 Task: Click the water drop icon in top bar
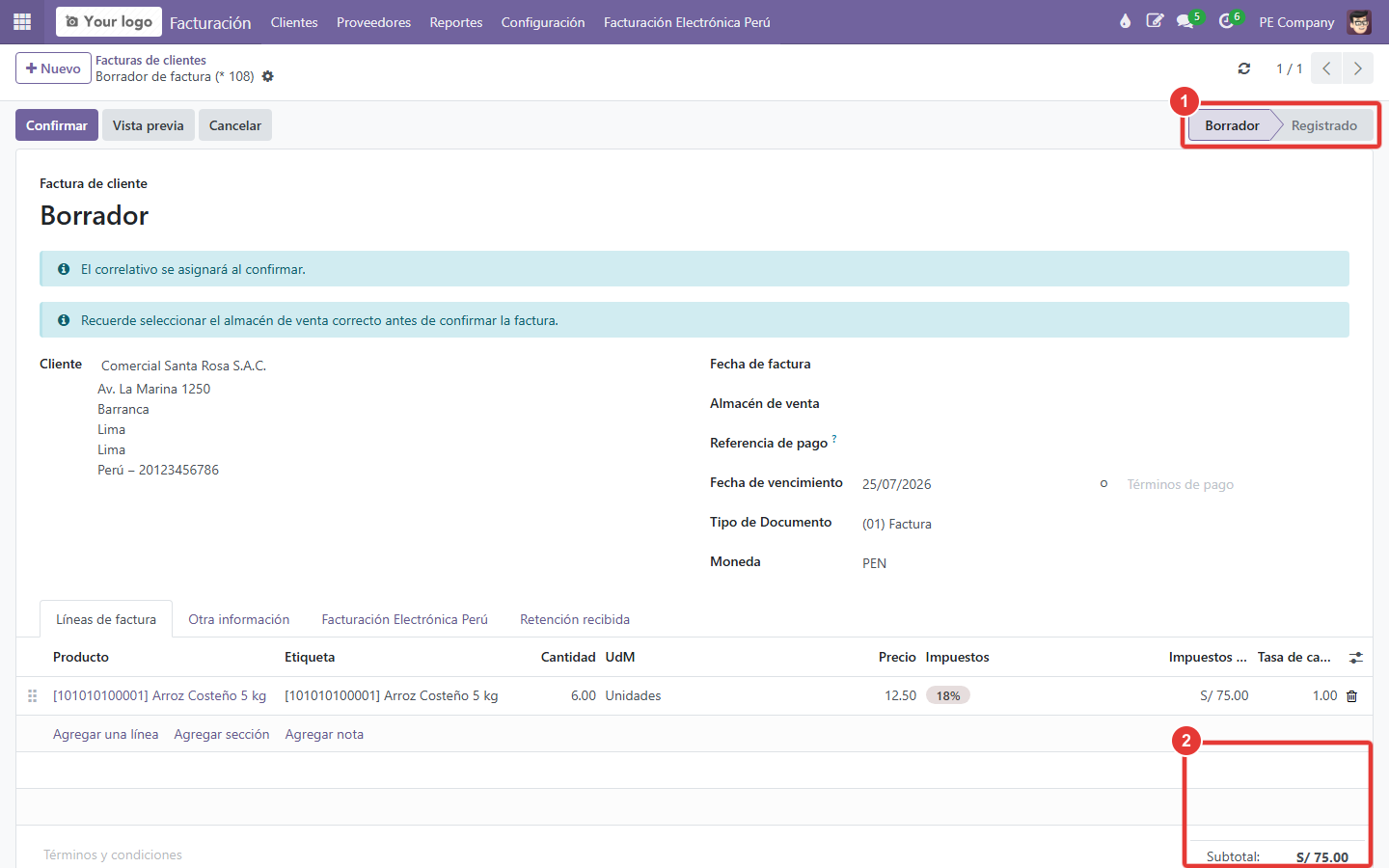click(x=1125, y=21)
